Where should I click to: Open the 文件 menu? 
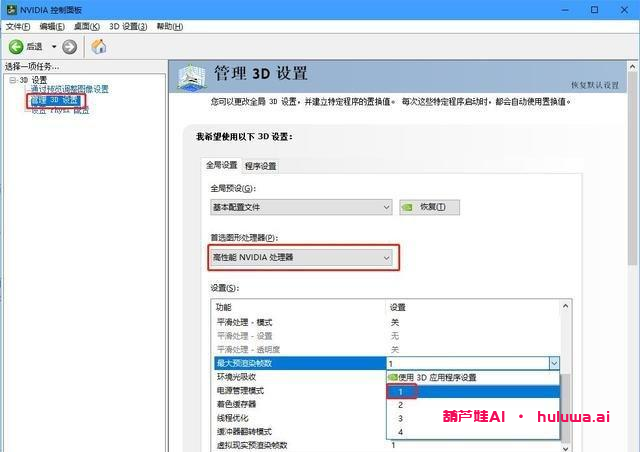[x=18, y=26]
